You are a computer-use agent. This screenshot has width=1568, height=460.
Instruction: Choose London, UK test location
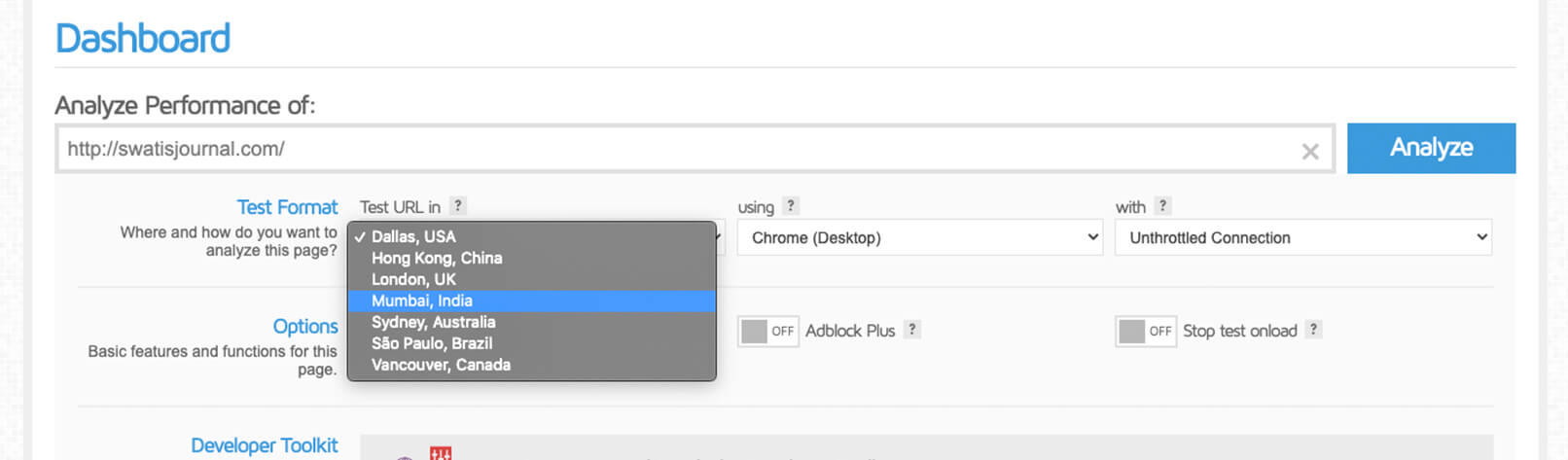(x=532, y=279)
